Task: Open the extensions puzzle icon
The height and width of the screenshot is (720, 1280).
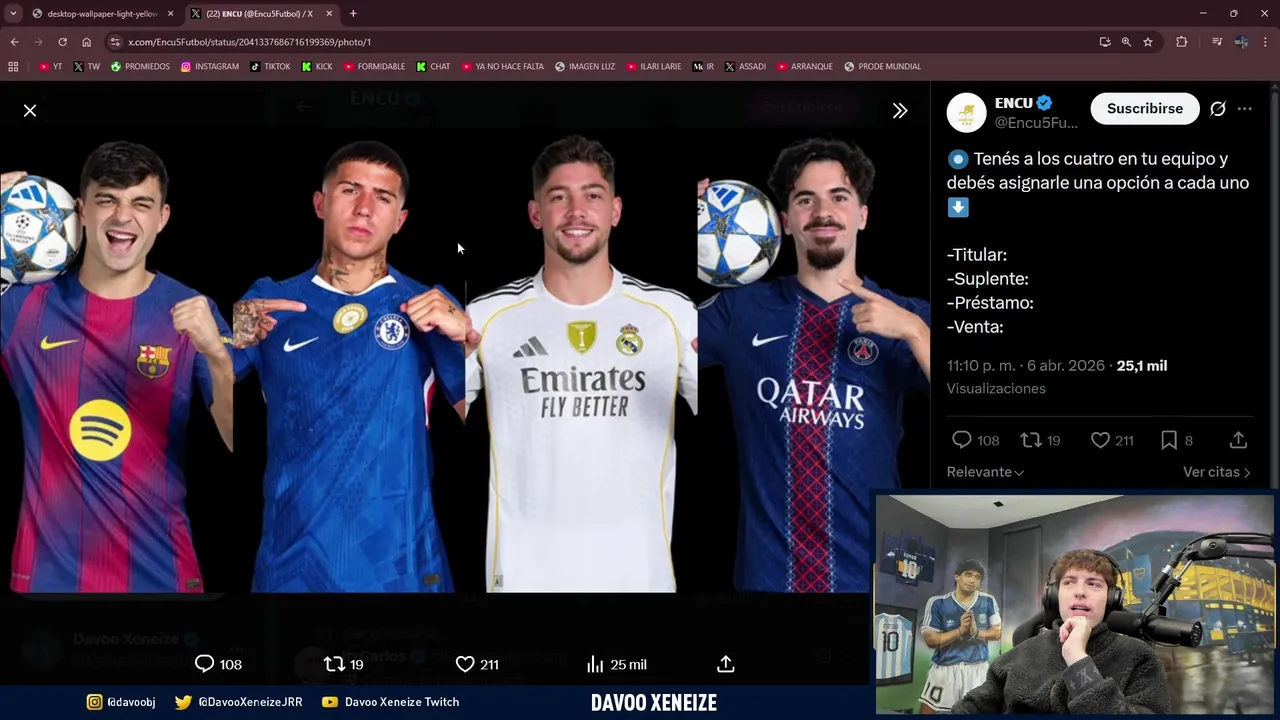Action: coord(1182,42)
